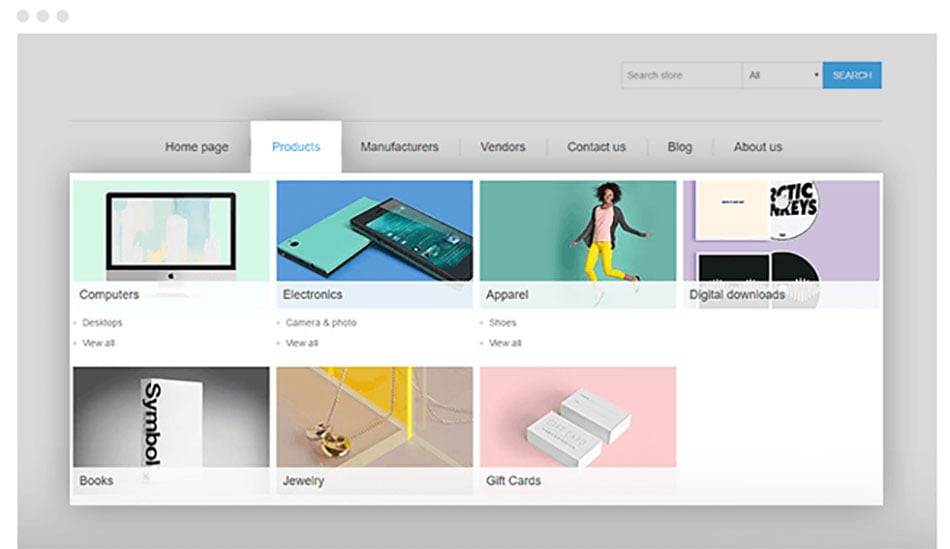This screenshot has width=950, height=549.
Task: Open the Shoes subcategory link
Action: click(x=502, y=323)
